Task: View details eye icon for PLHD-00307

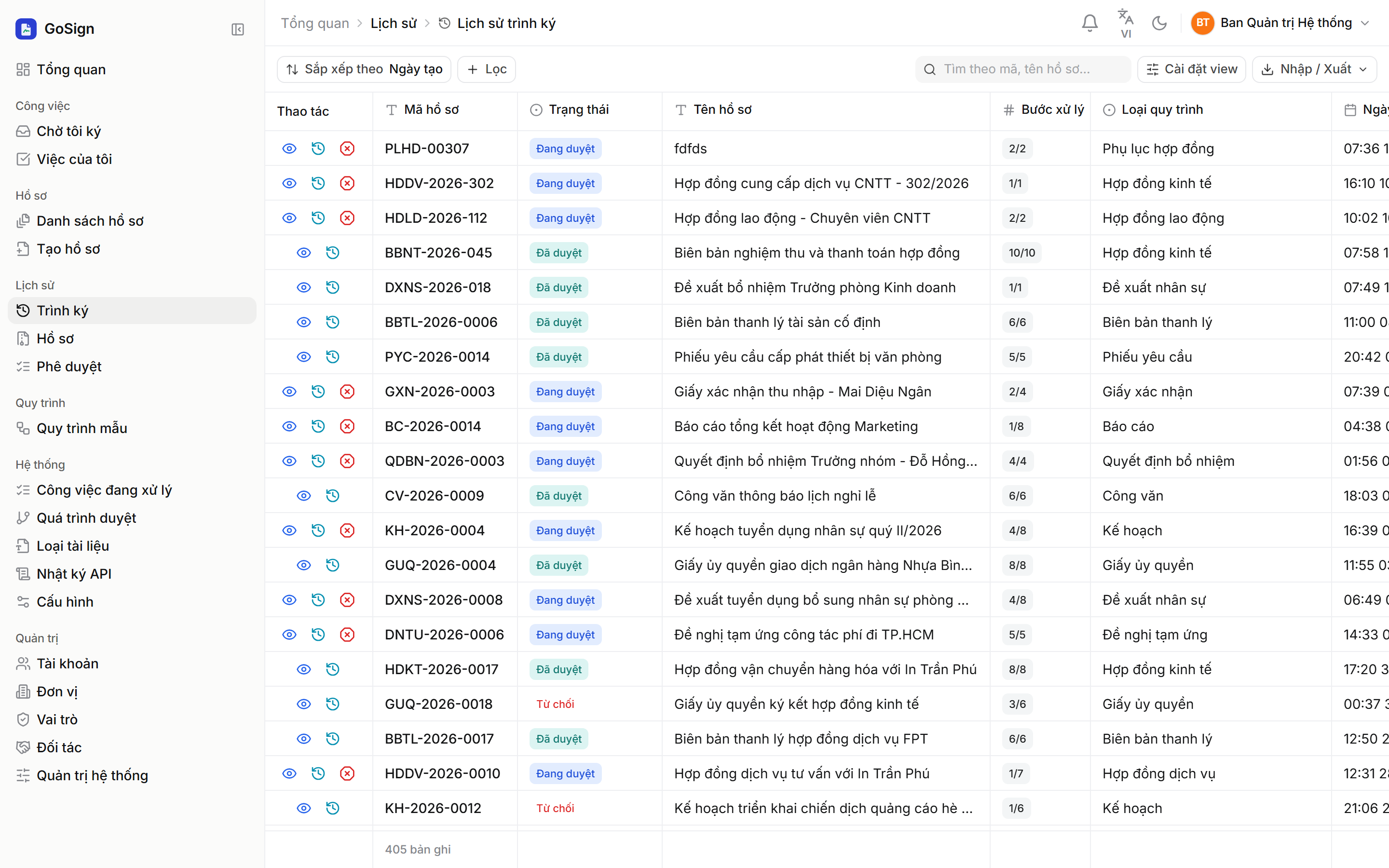Action: pos(289,149)
